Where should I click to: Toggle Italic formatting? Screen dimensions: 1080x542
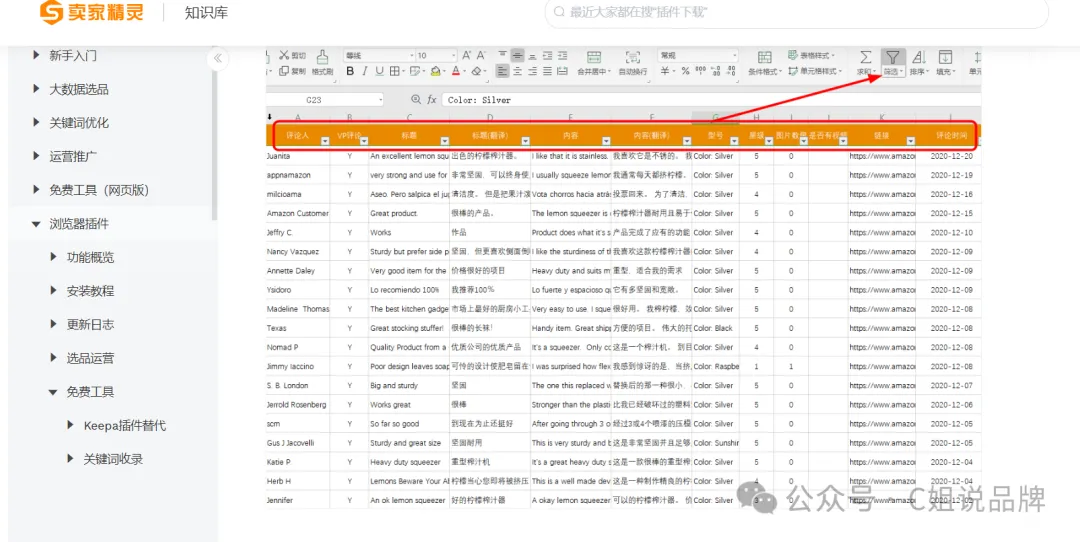365,71
